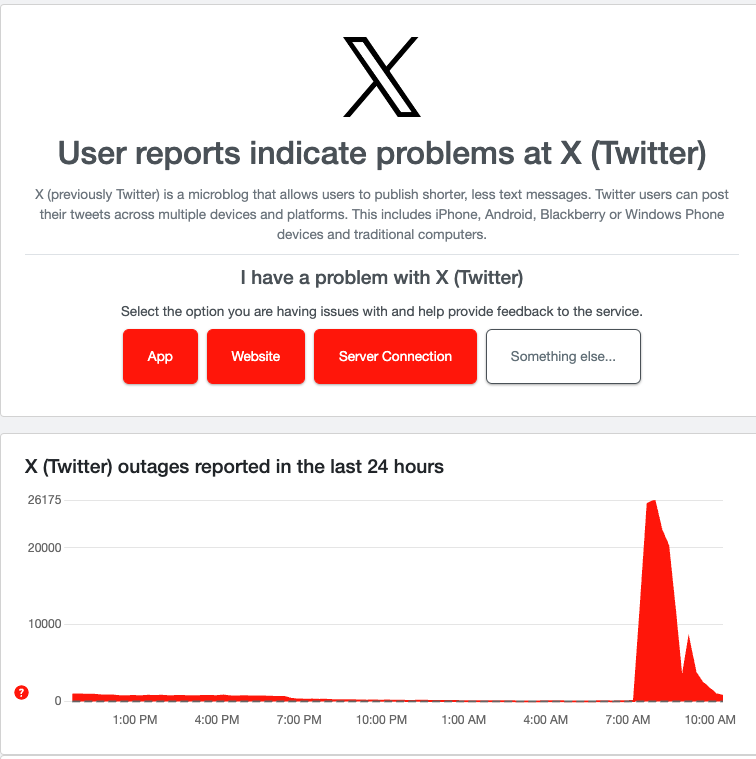This screenshot has width=756, height=759.
Task: Click the 4:00 AM axis label
Action: (x=545, y=720)
